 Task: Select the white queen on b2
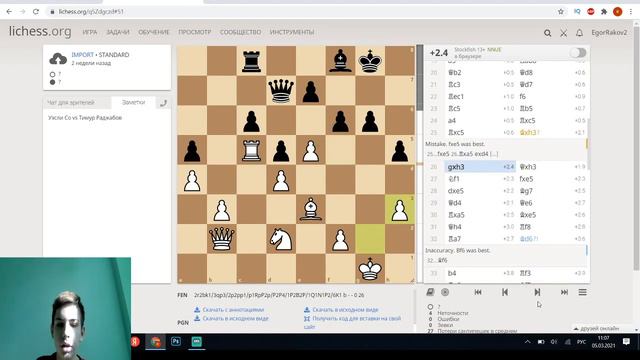click(222, 239)
